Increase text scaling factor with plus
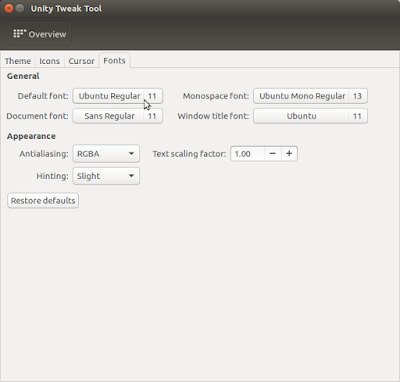Image resolution: width=400 pixels, height=382 pixels. (289, 154)
